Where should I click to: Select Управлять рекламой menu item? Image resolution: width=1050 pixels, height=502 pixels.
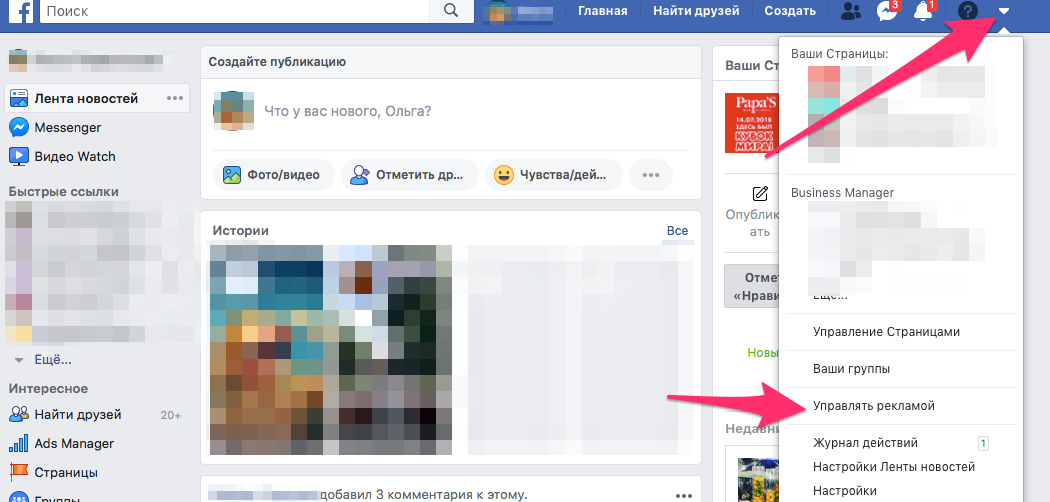(873, 406)
